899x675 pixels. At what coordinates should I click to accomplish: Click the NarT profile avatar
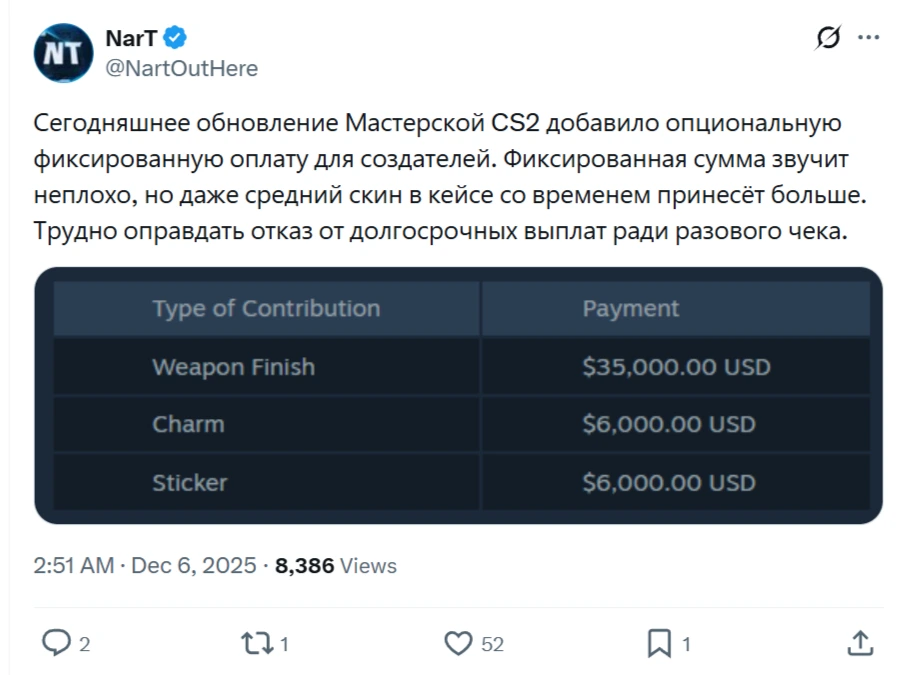coord(62,52)
